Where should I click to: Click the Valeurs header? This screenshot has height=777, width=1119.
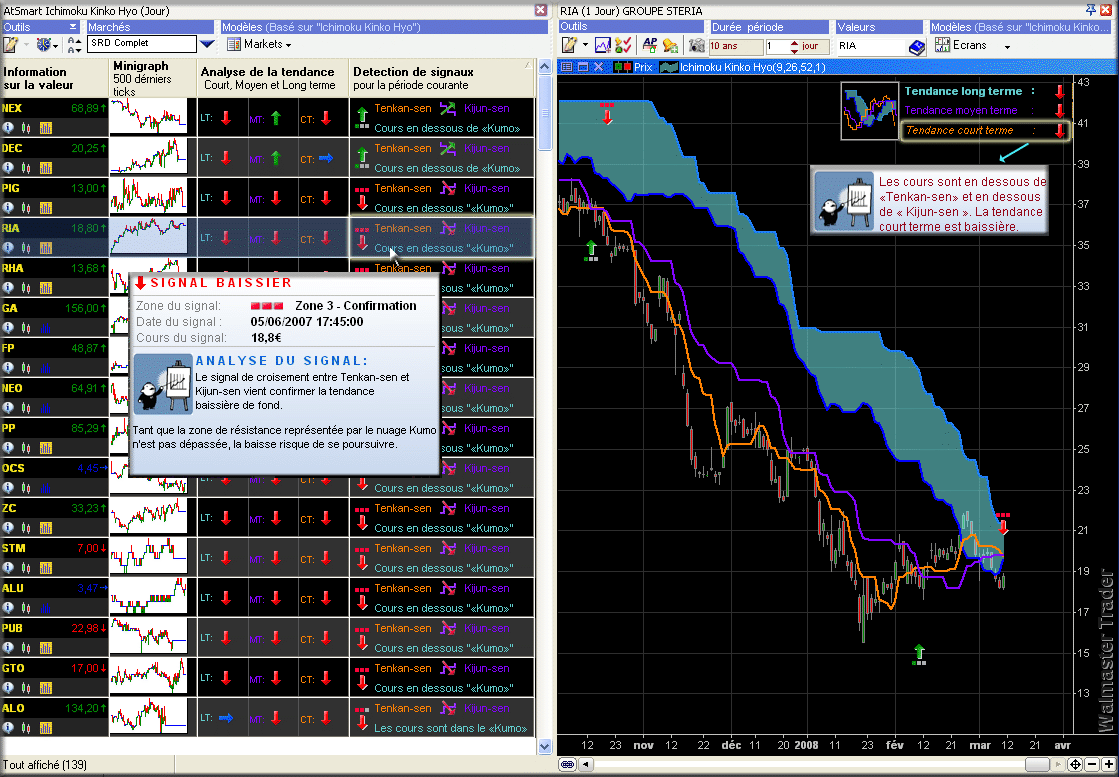879,26
